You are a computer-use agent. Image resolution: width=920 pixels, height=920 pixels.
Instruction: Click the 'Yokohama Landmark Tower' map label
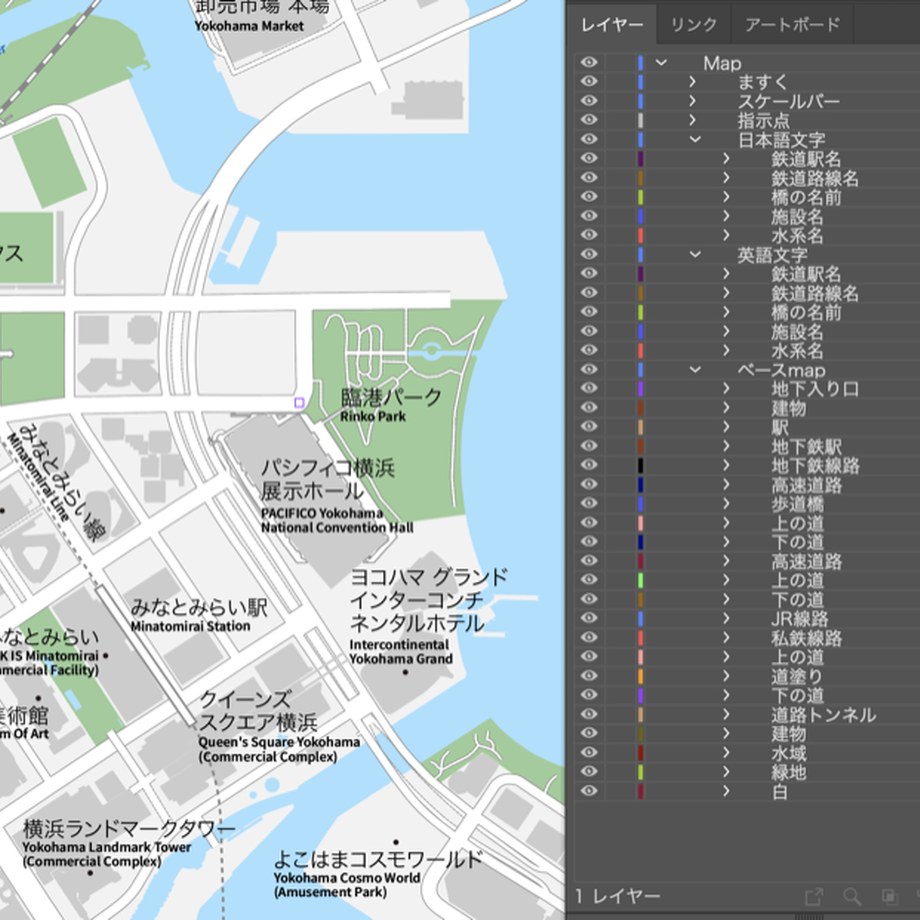pos(107,848)
